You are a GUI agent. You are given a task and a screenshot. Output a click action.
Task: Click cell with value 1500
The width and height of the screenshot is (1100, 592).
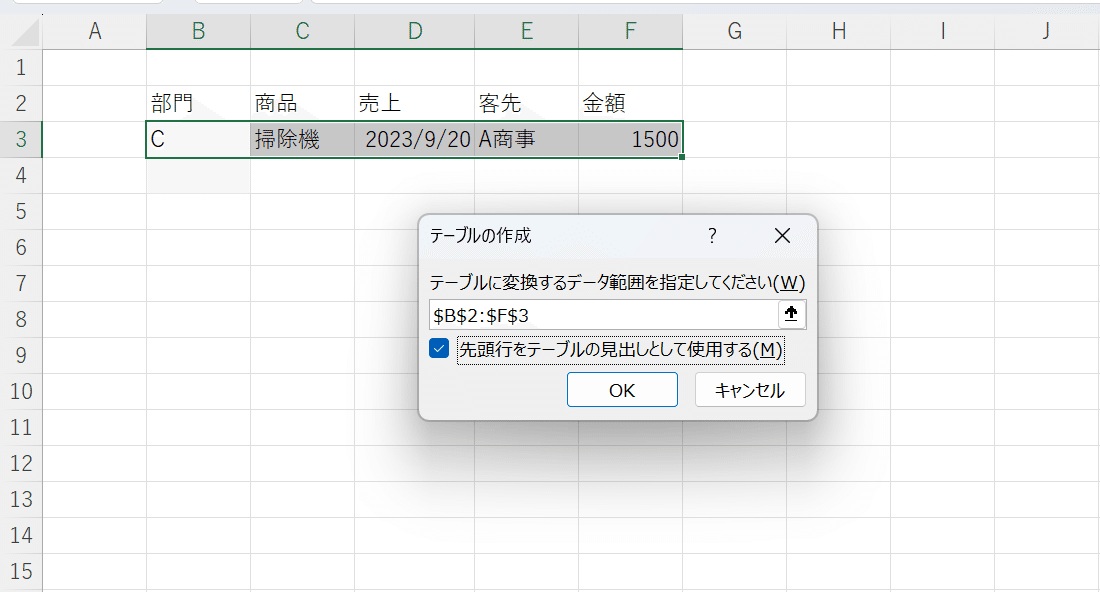tap(630, 140)
